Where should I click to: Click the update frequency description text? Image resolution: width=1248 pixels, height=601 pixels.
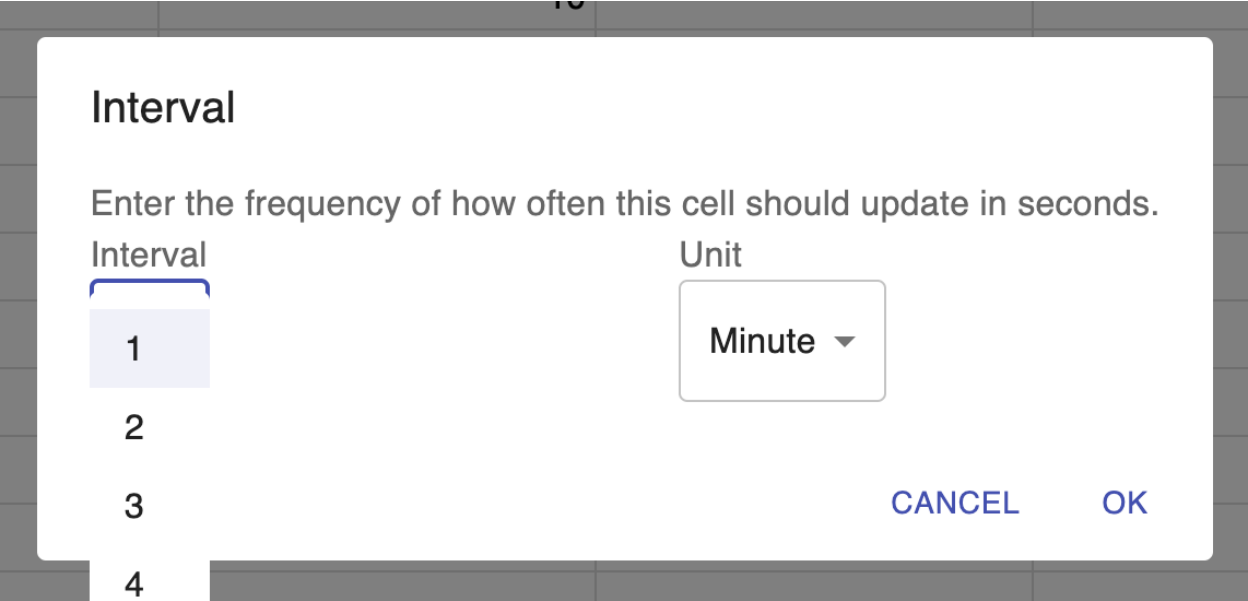(x=624, y=204)
